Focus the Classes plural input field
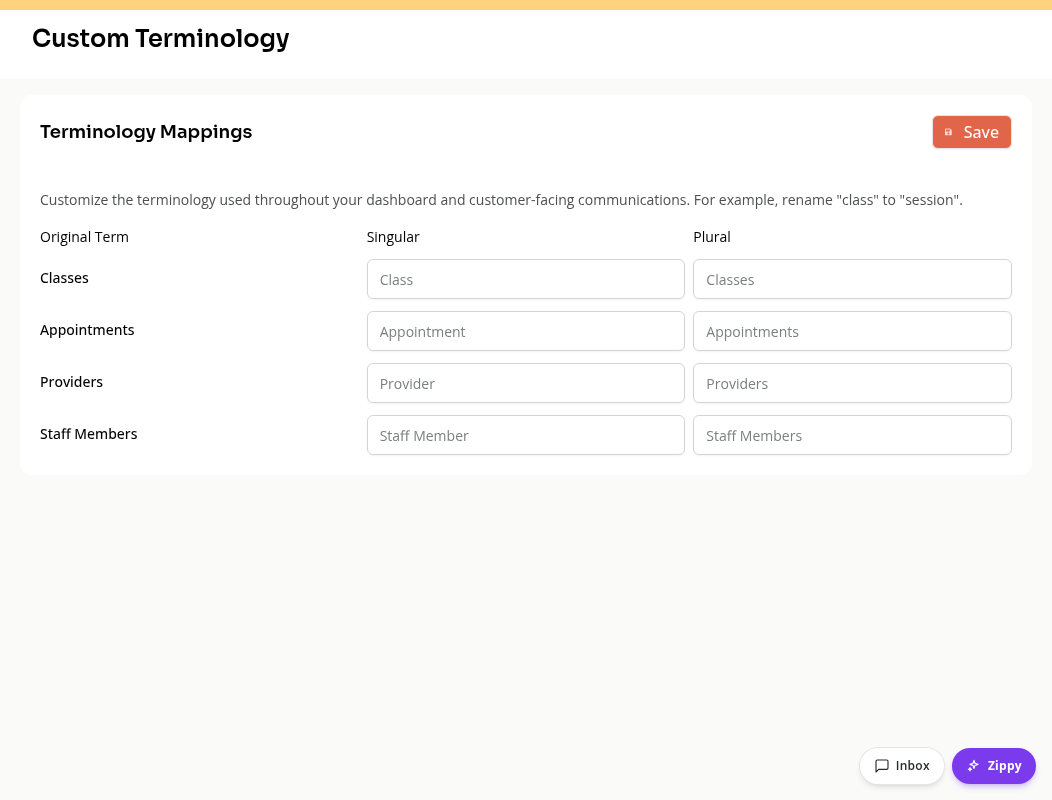Viewport: 1052px width, 800px height. point(852,279)
